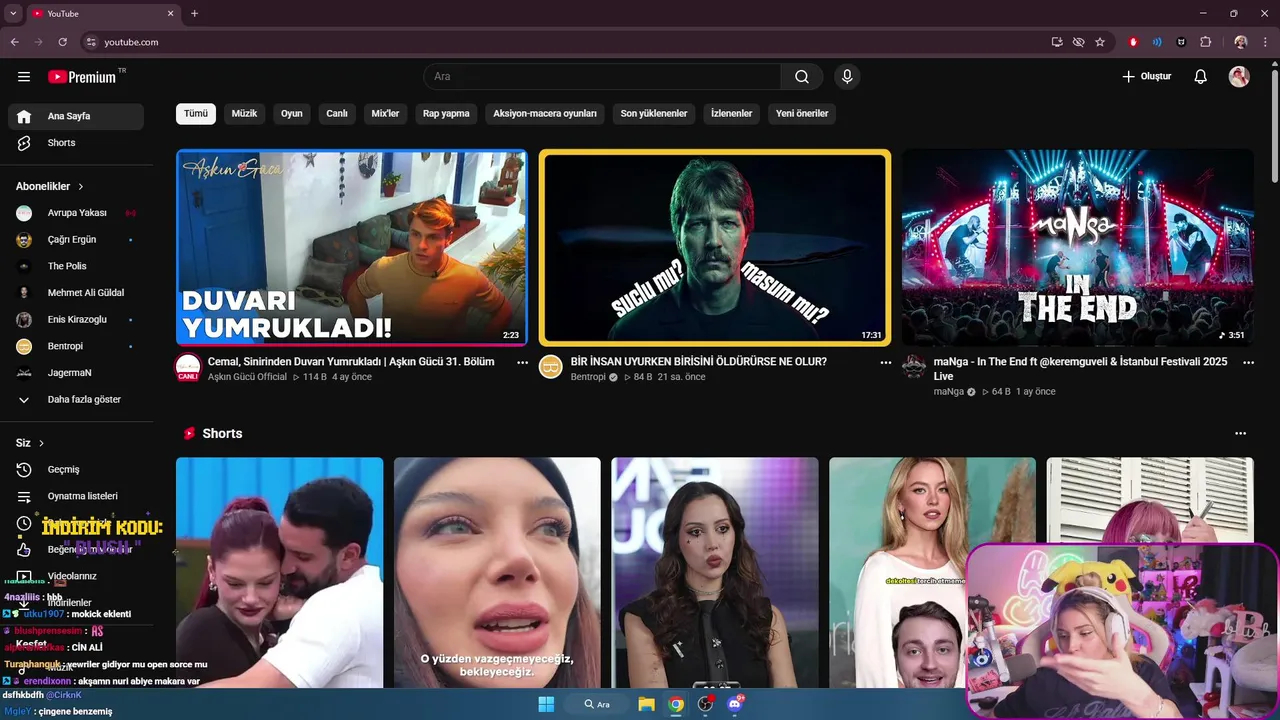
Task: Open Çağrı Ergün channel subscription
Action: coord(76,240)
